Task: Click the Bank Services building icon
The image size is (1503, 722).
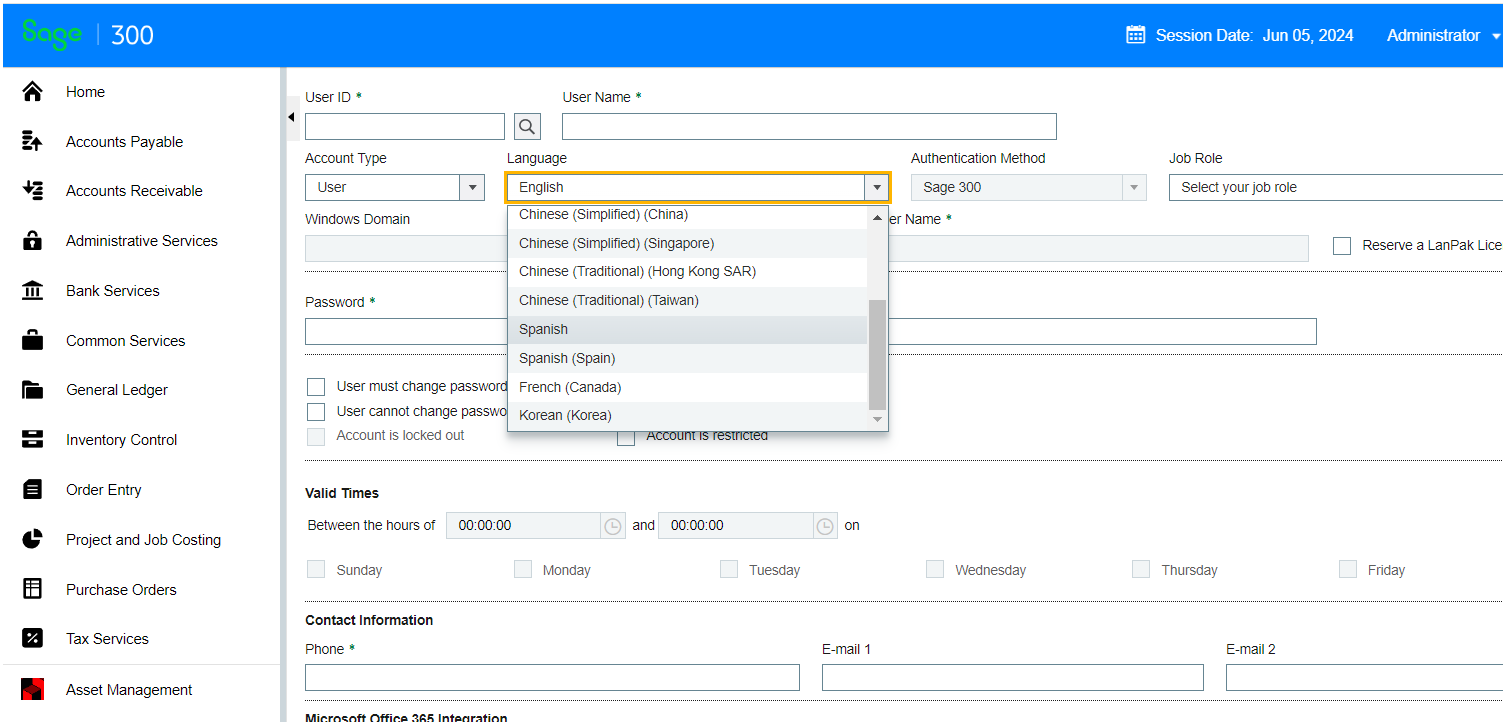Action: click(x=32, y=291)
